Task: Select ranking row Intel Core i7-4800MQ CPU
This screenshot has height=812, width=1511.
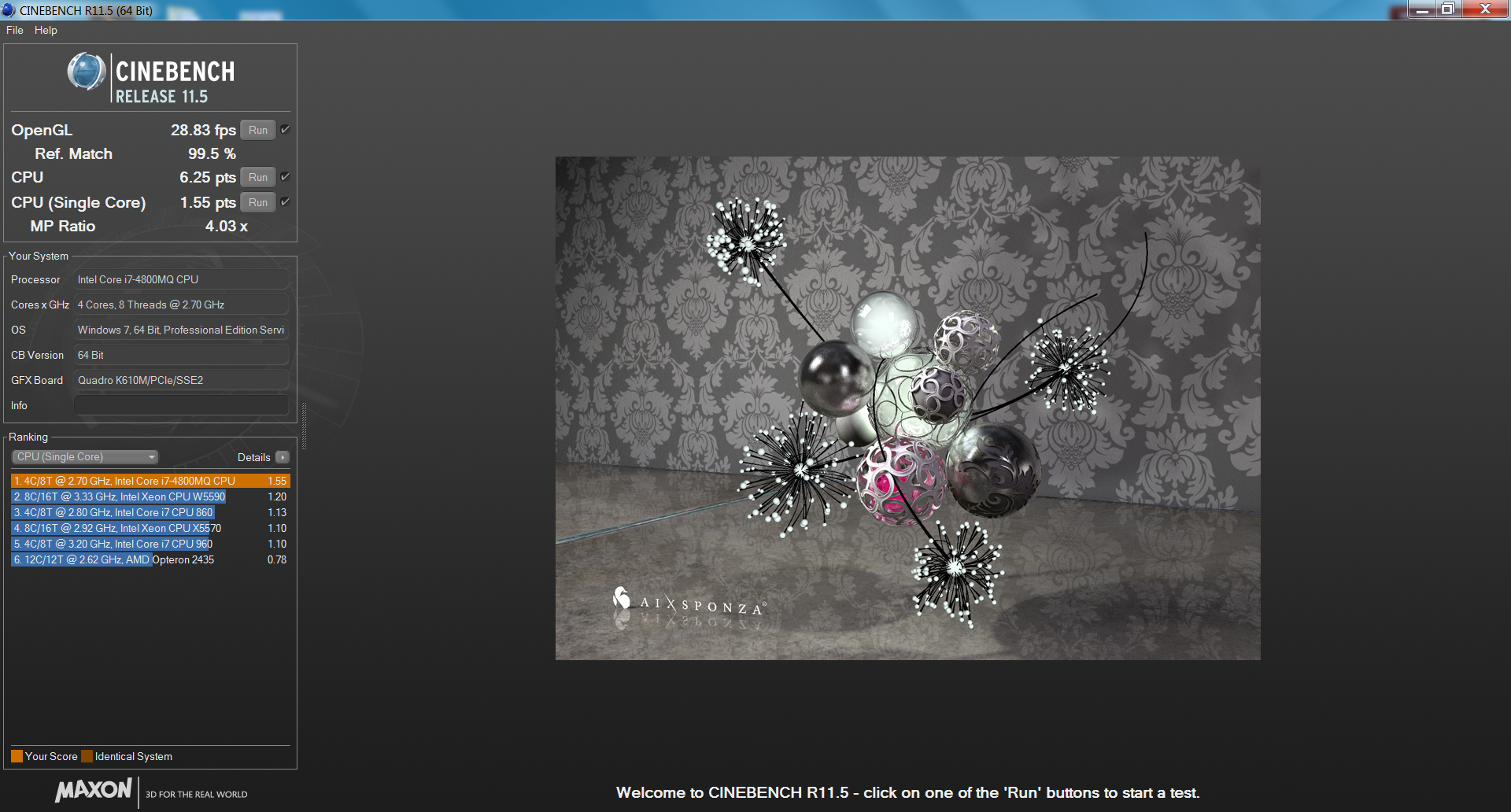Action: click(150, 481)
